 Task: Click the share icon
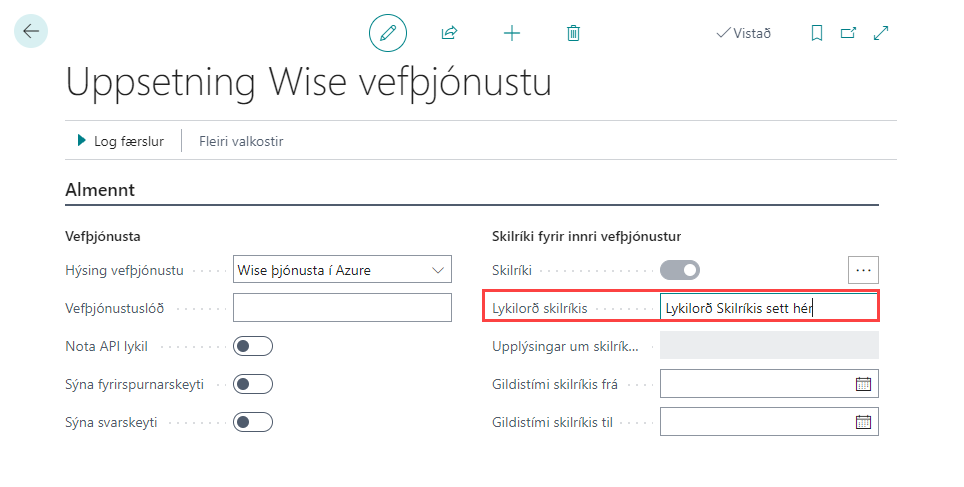tap(449, 33)
